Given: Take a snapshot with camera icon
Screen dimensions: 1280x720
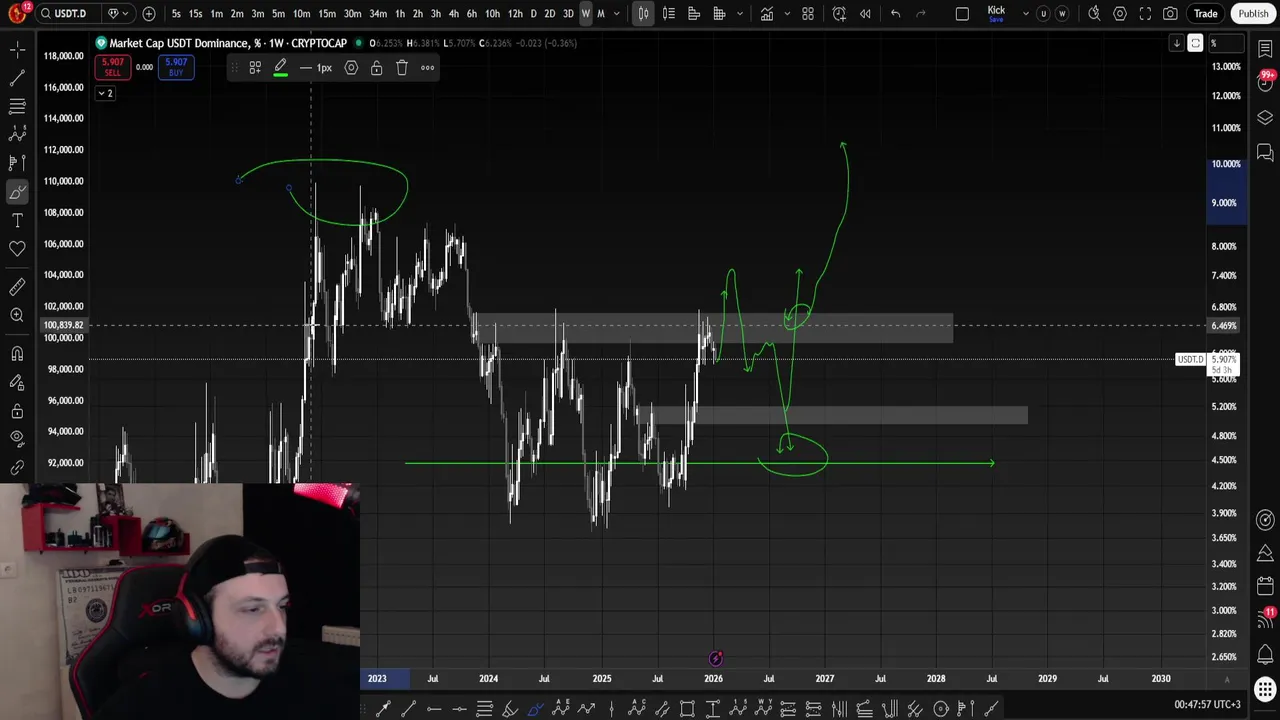Looking at the screenshot, I should (1170, 14).
